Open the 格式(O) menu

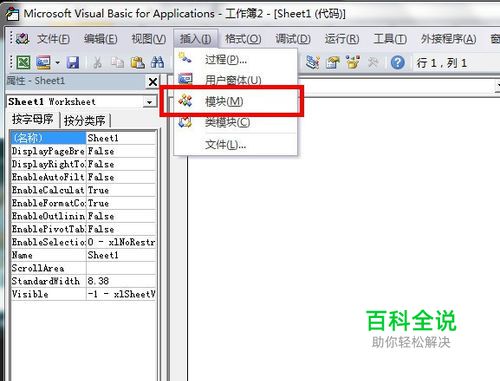coord(243,39)
